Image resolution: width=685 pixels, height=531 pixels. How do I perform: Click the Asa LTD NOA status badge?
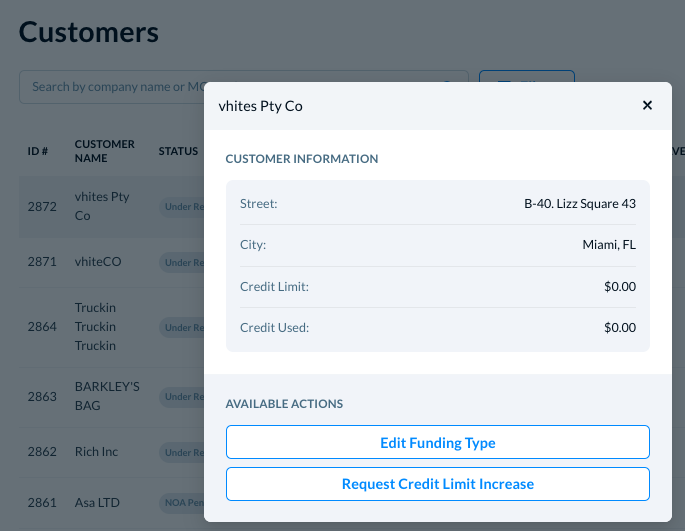184,502
